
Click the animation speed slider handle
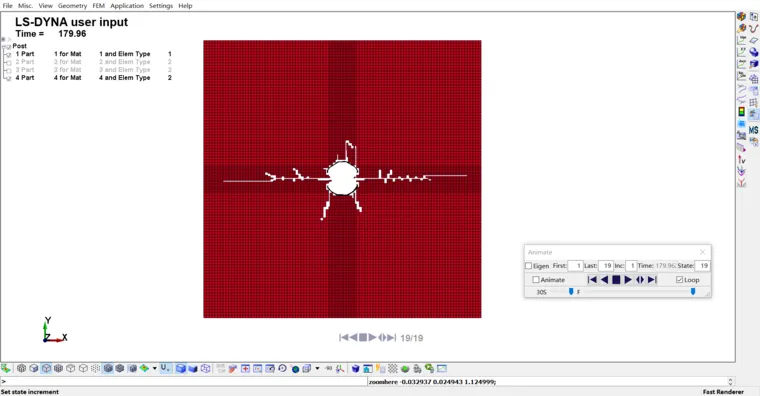coord(571,291)
